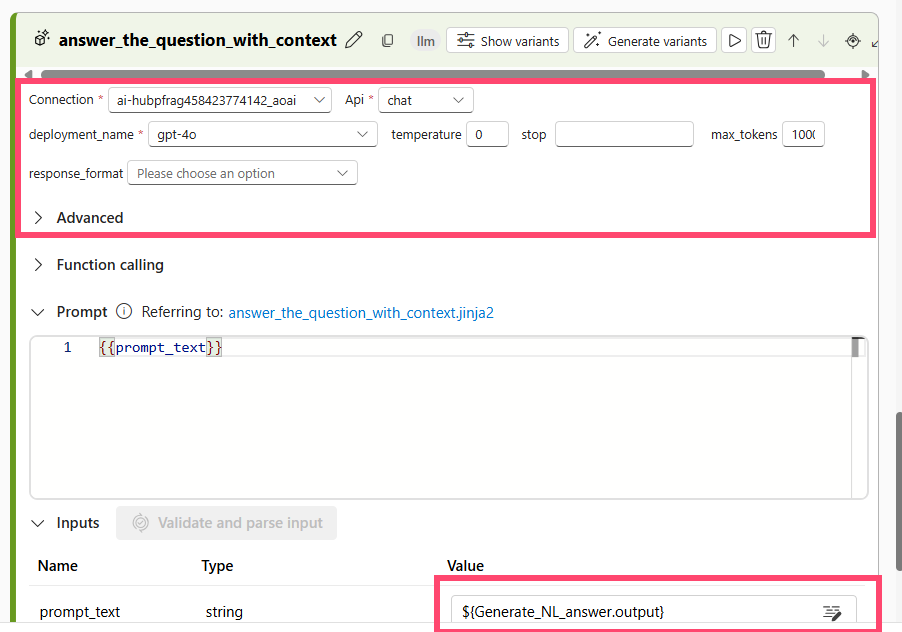Click the llm node type badge
902x632 pixels.
pyautogui.click(x=426, y=41)
